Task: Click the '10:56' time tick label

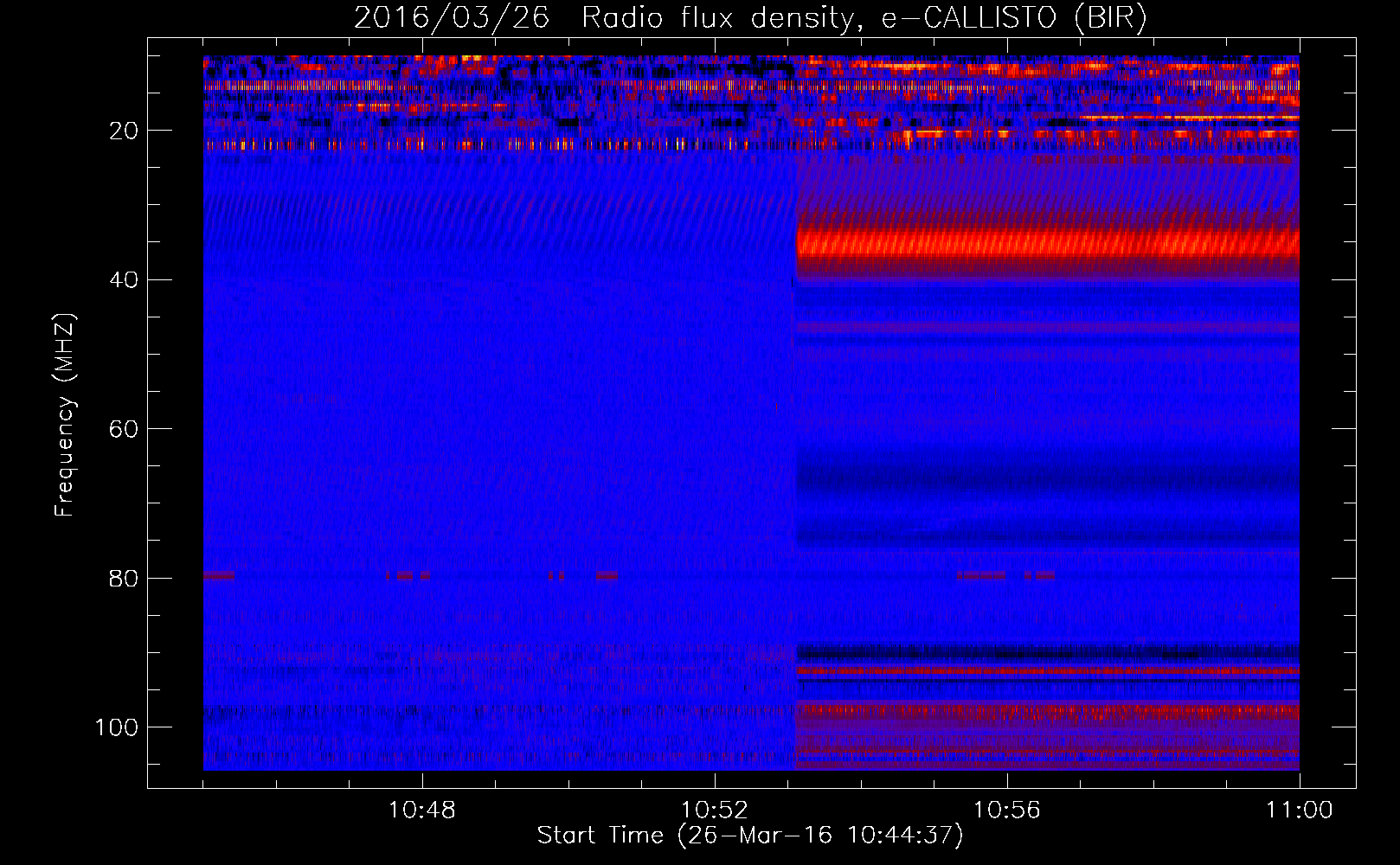Action: [x=1007, y=811]
